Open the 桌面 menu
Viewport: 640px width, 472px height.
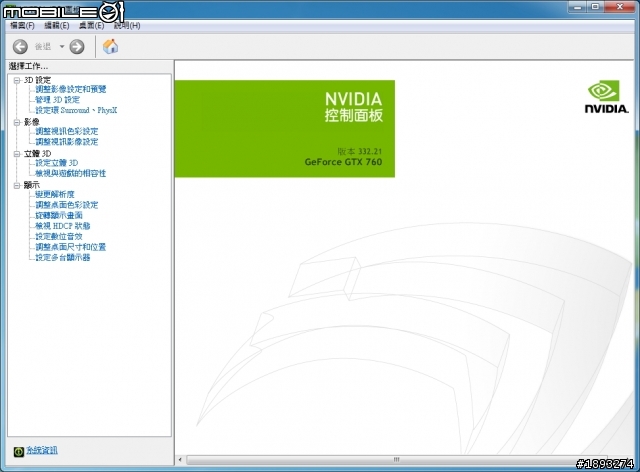click(x=91, y=25)
